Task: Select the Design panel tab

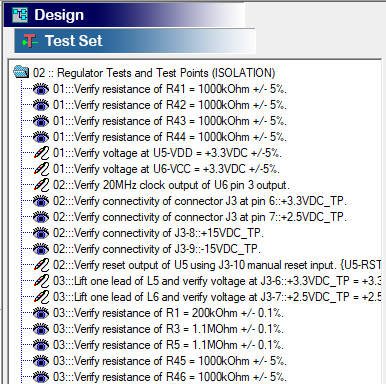Action: coord(124,15)
